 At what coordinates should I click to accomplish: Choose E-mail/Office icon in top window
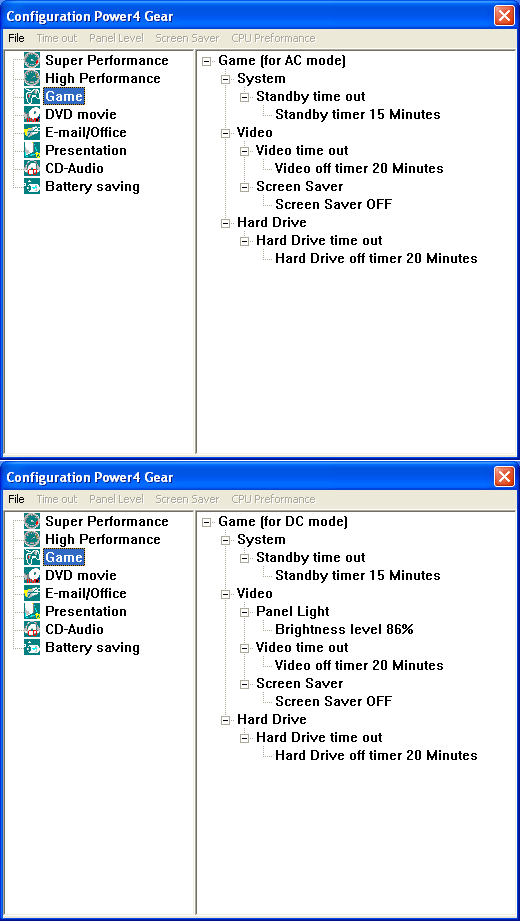tap(32, 132)
